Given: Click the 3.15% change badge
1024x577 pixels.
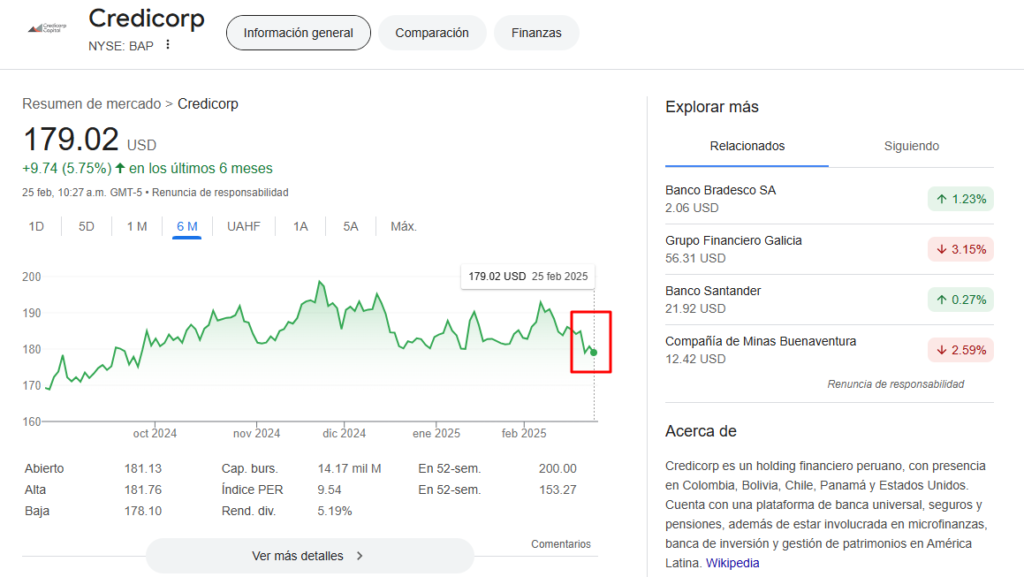Looking at the screenshot, I should [961, 249].
